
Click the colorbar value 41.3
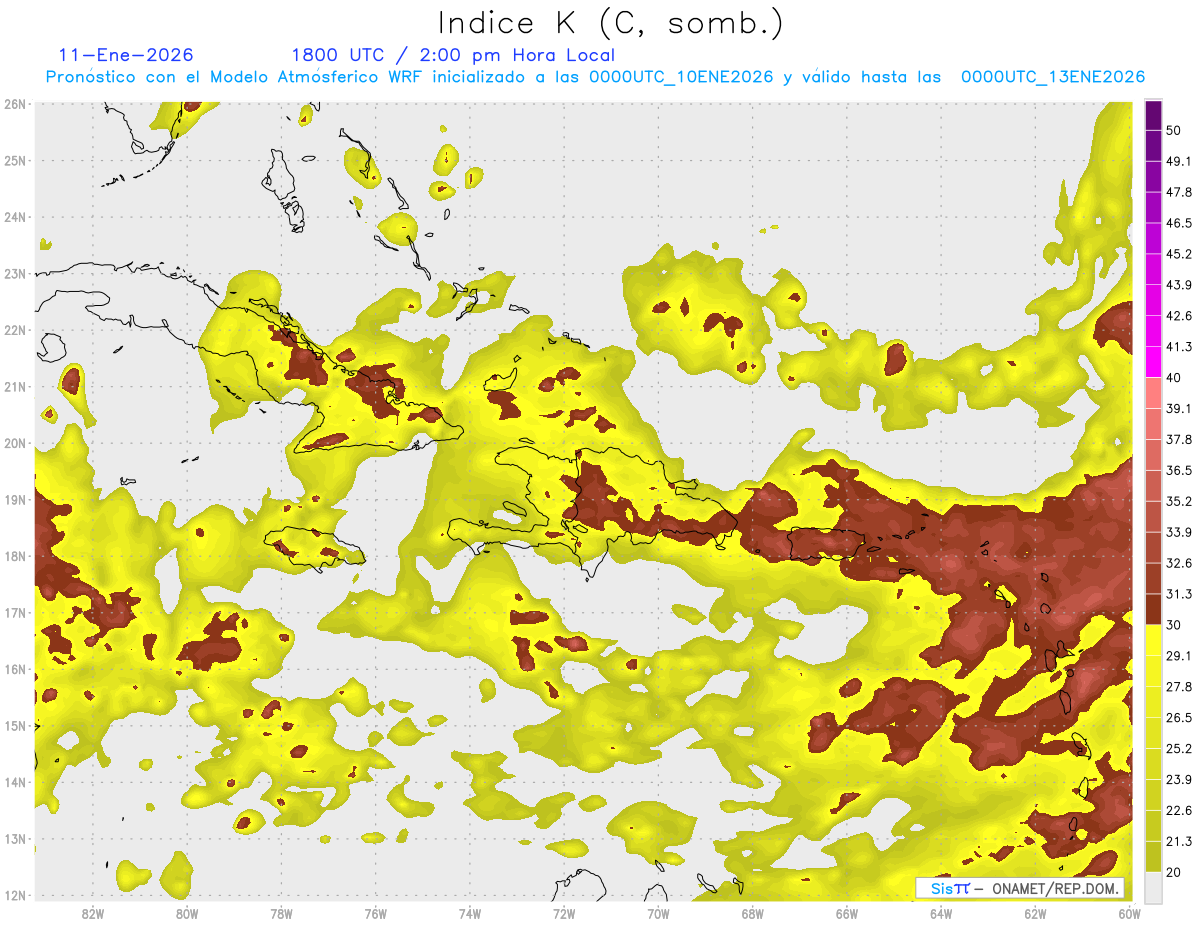[x=1179, y=347]
